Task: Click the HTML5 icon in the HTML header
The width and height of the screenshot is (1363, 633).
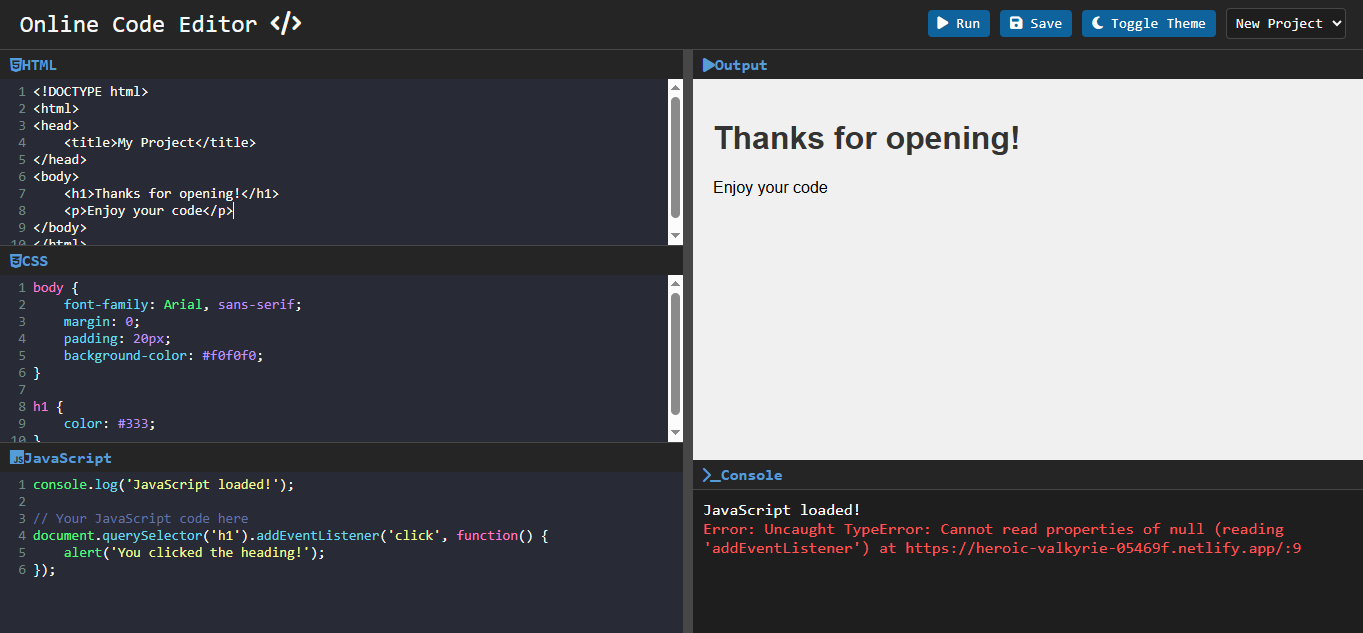Action: tap(15, 65)
